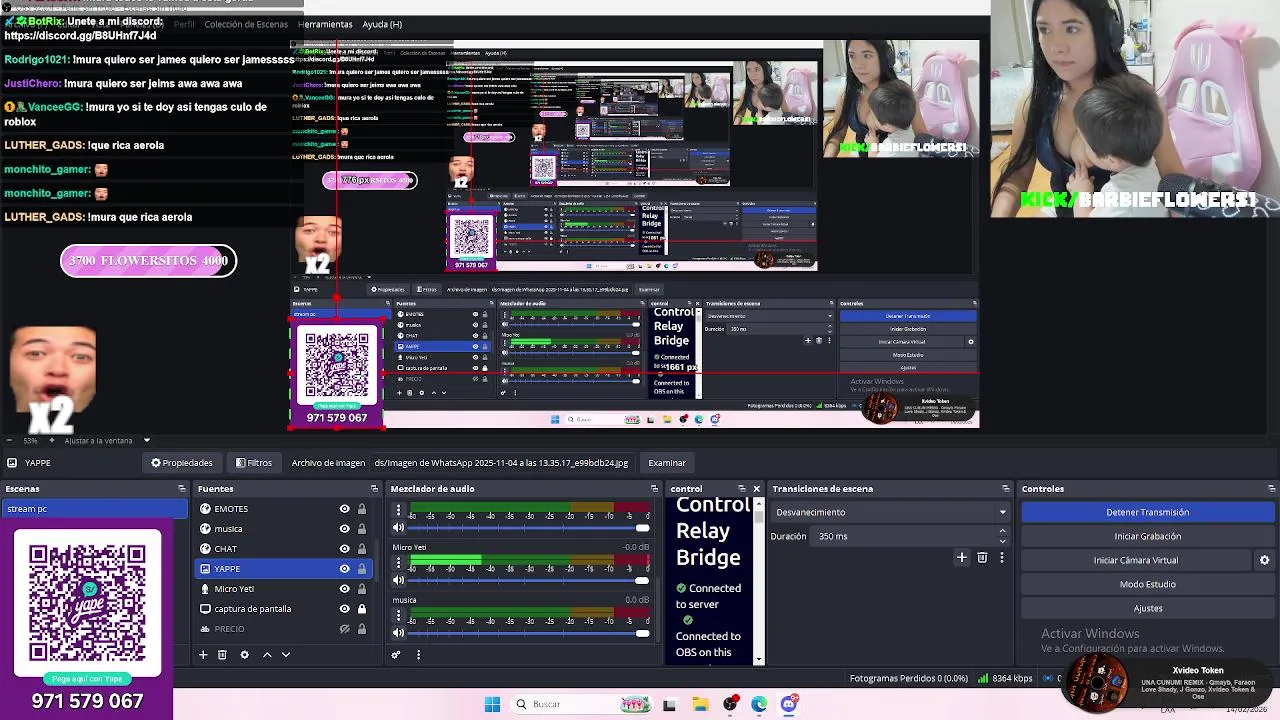Click Detener Transmisión button
Image resolution: width=1280 pixels, height=720 pixels.
[1147, 512]
